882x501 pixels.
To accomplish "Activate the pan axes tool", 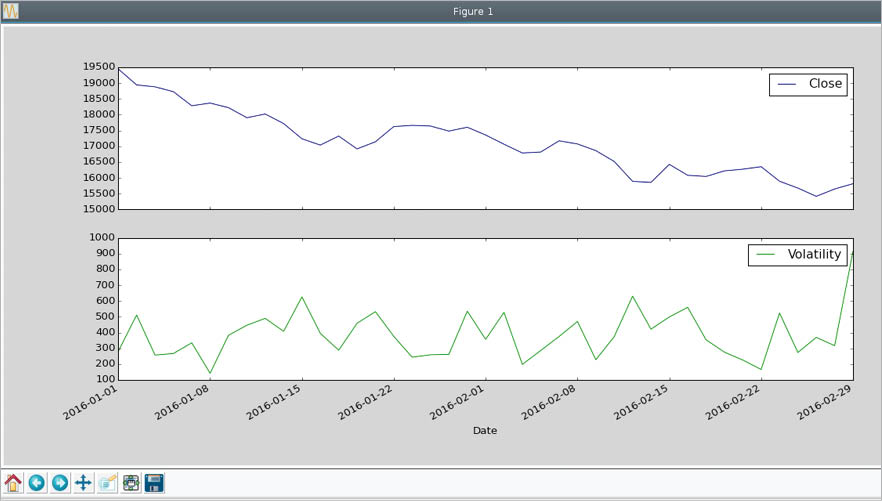I will click(84, 483).
